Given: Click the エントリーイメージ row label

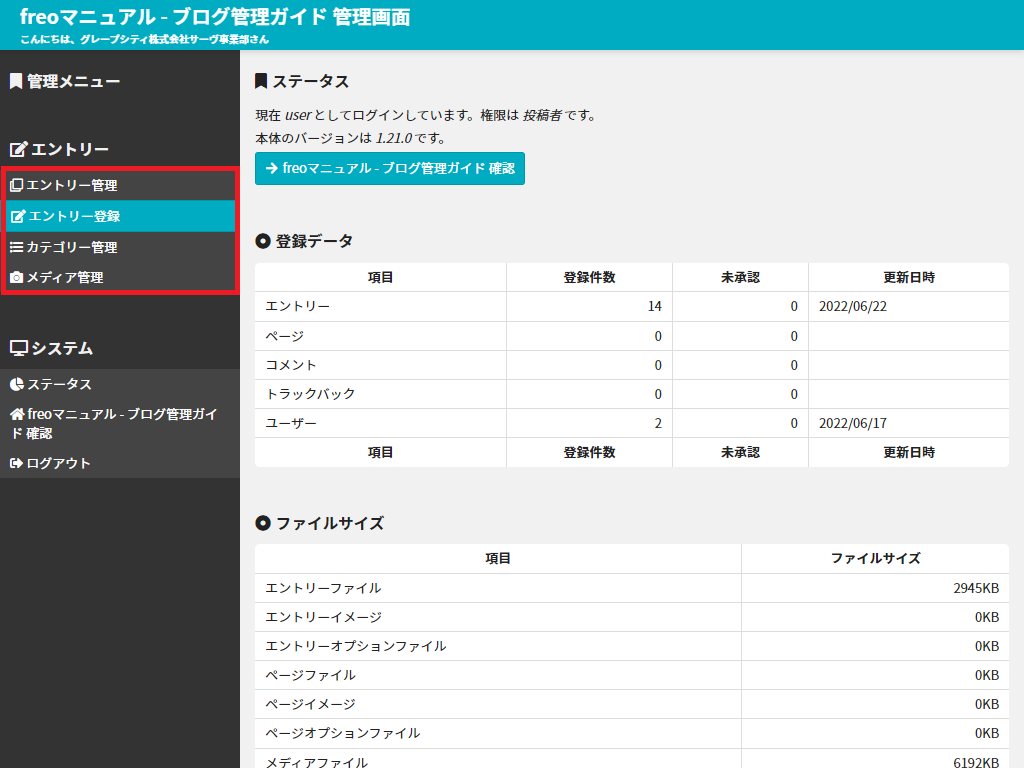Looking at the screenshot, I should click(x=323, y=617).
